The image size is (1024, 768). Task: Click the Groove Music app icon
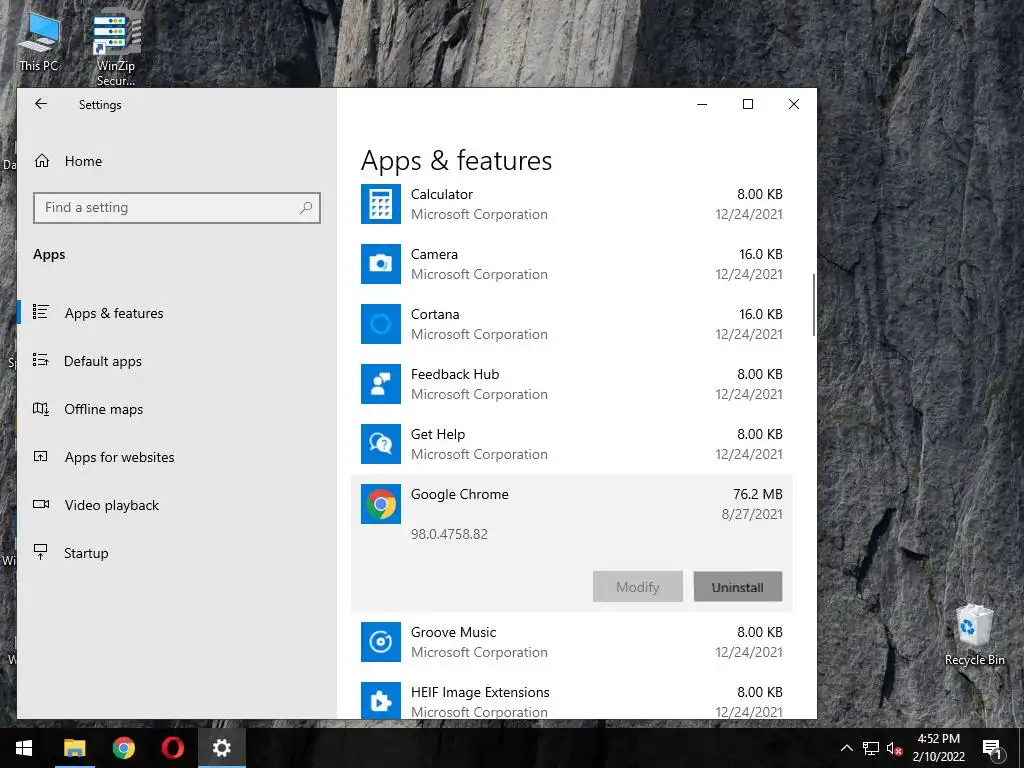pyautogui.click(x=381, y=642)
